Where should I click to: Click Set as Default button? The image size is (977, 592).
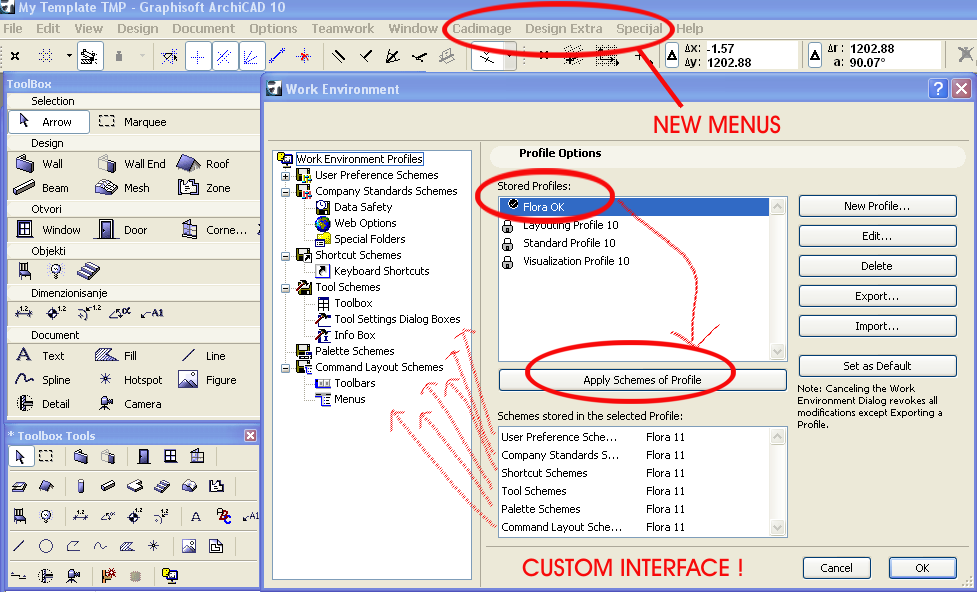tap(877, 366)
